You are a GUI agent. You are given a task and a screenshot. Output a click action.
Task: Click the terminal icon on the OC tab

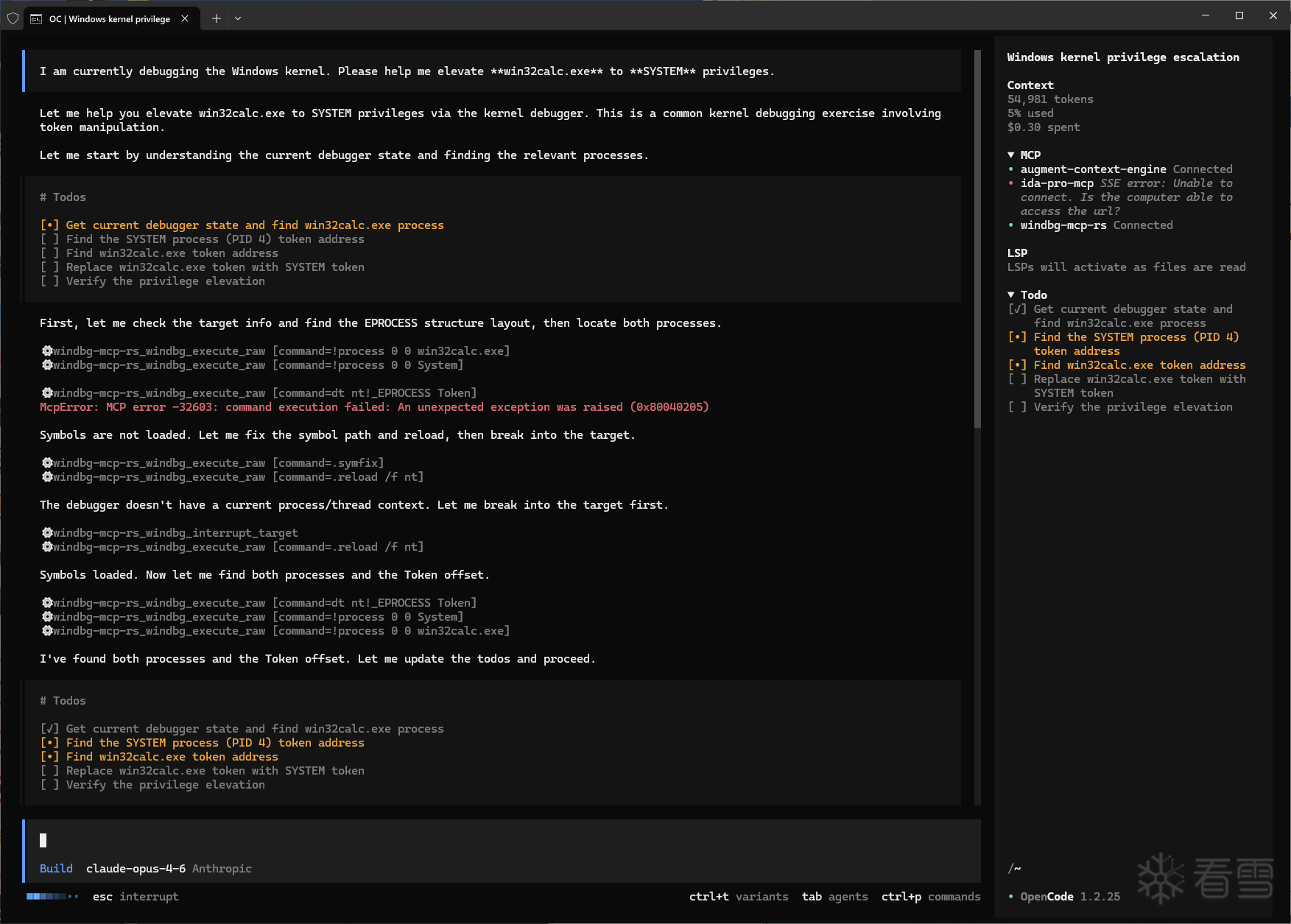click(36, 19)
